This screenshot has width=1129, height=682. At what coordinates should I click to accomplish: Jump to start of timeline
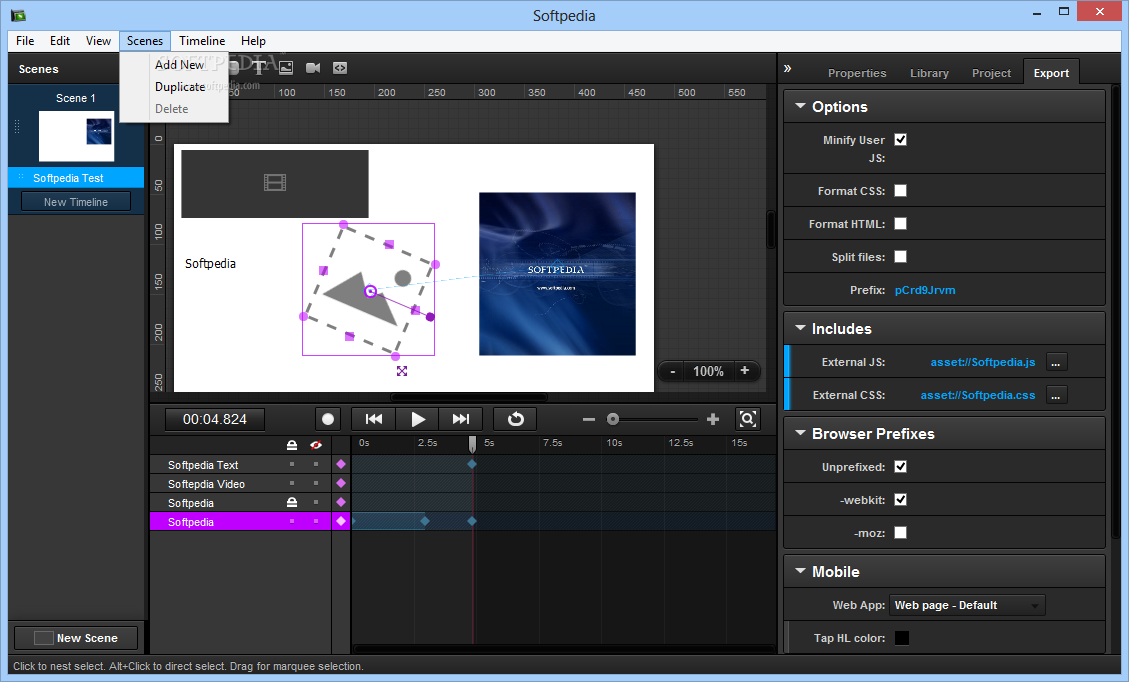(x=374, y=419)
